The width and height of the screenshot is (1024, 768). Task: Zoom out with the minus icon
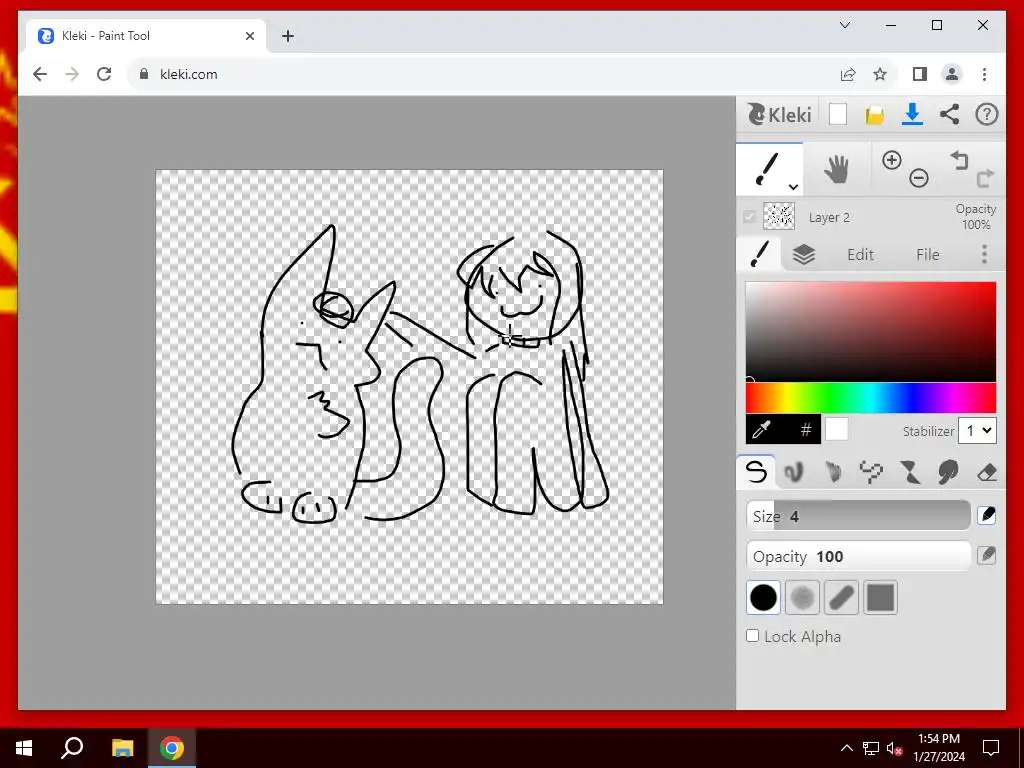pos(918,178)
